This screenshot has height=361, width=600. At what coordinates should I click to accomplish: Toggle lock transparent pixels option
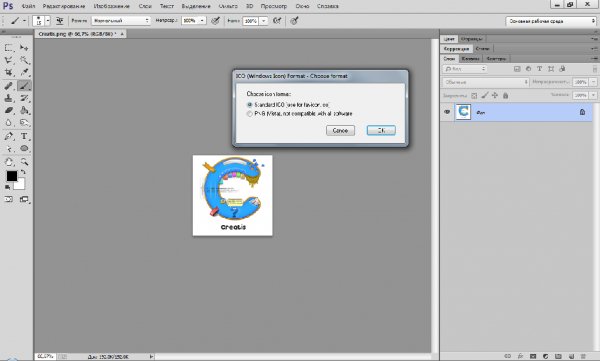pos(474,96)
